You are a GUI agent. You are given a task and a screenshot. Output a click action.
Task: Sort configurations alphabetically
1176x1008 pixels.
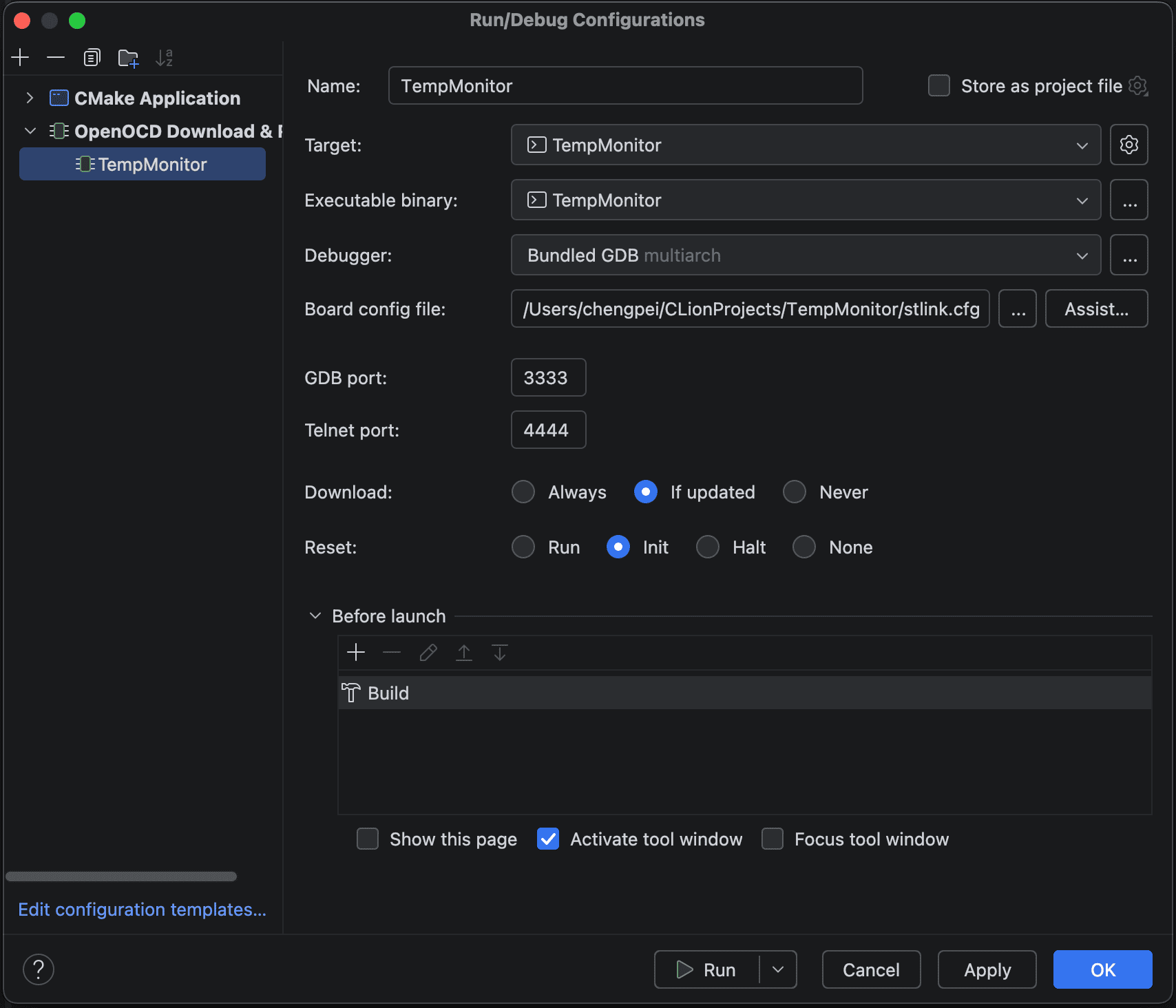pyautogui.click(x=164, y=58)
